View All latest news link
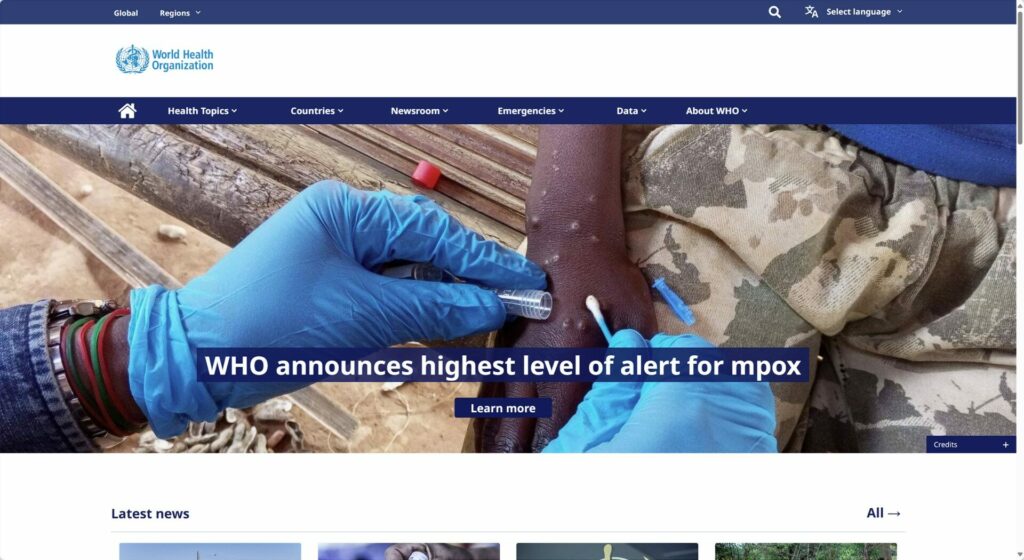 pos(884,513)
